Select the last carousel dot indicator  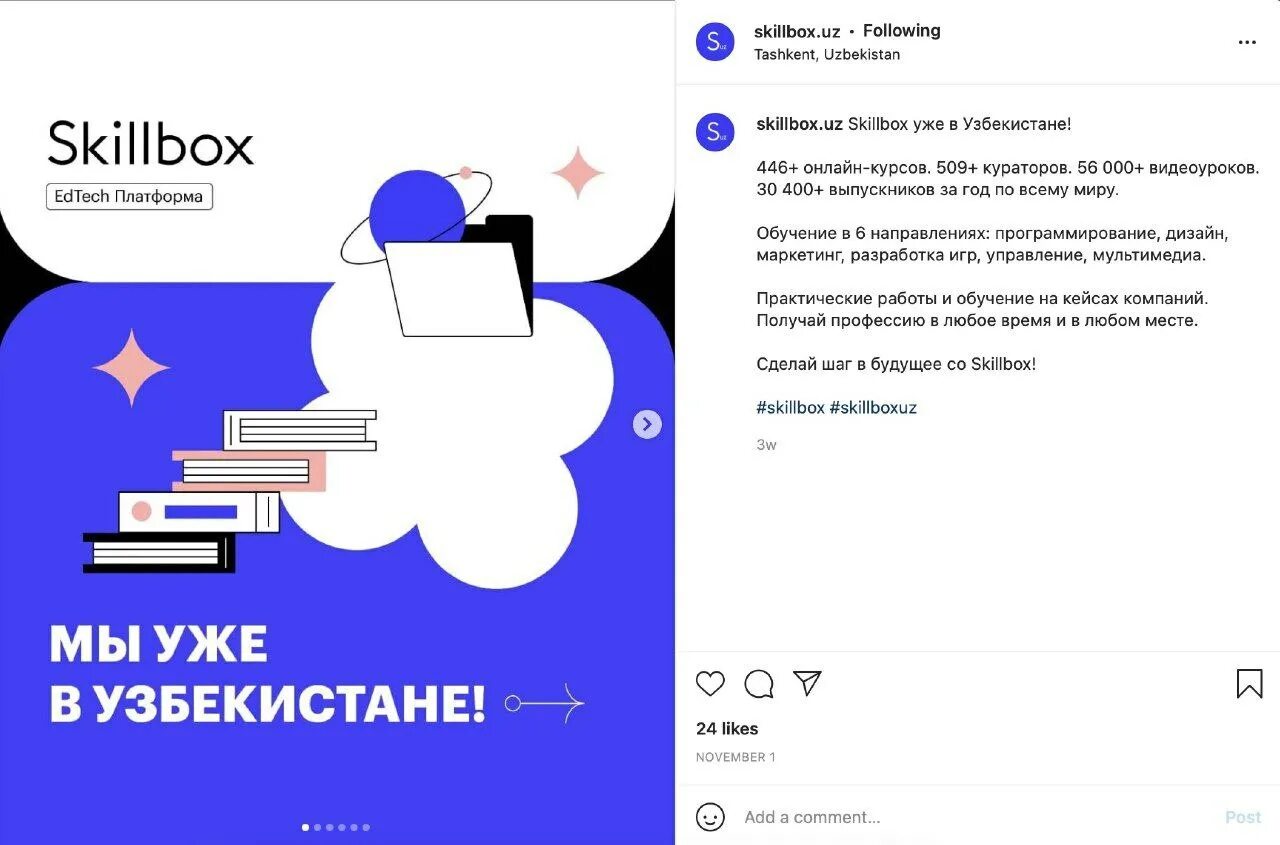pyautogui.click(x=366, y=827)
